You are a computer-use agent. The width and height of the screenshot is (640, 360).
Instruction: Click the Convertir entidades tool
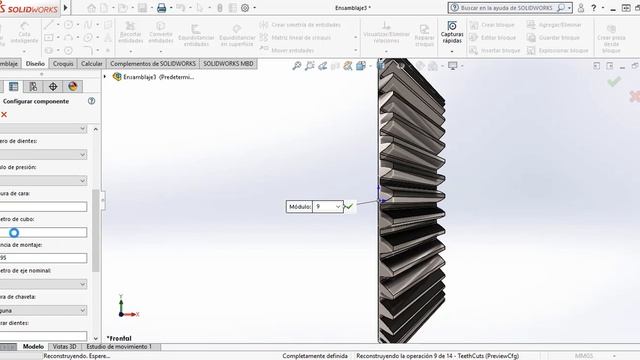(161, 33)
